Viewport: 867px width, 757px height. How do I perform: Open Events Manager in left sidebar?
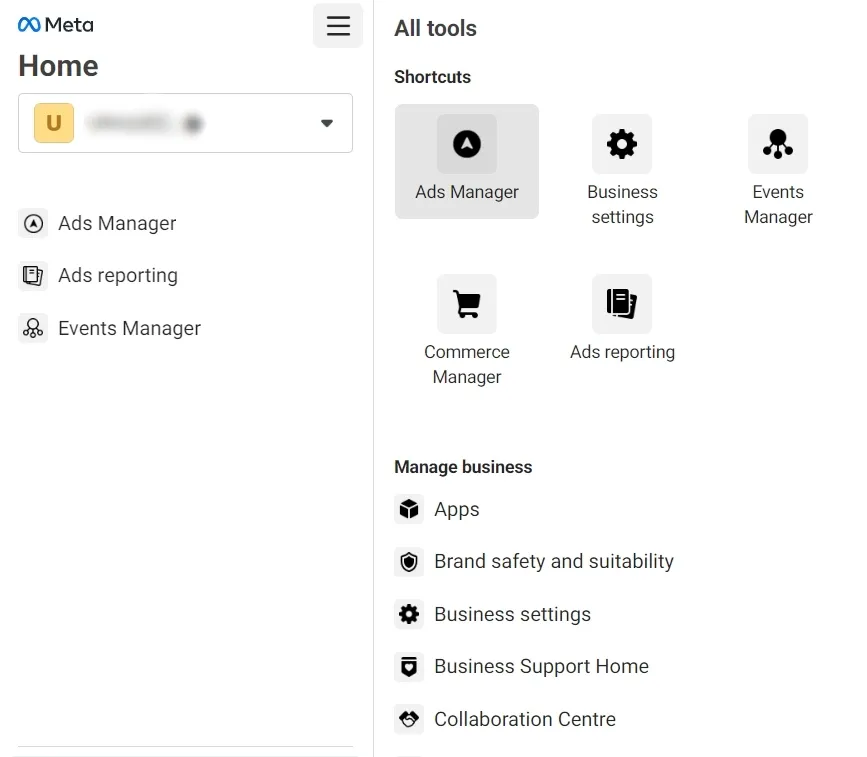click(129, 328)
